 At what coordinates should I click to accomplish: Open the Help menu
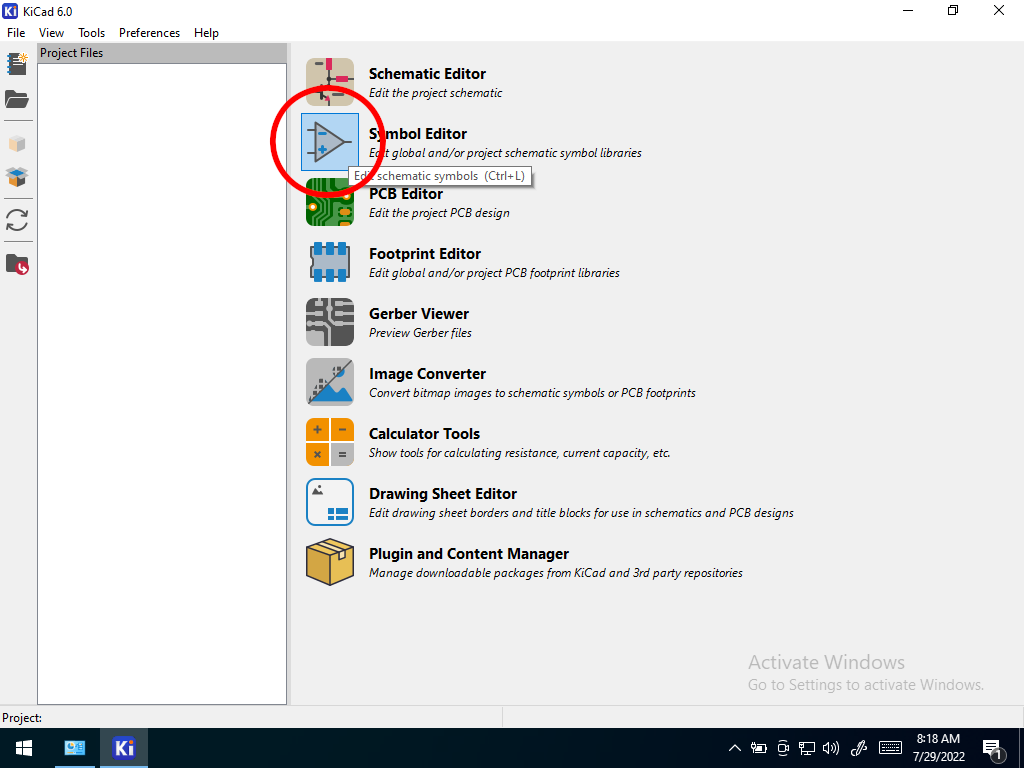pyautogui.click(x=206, y=33)
